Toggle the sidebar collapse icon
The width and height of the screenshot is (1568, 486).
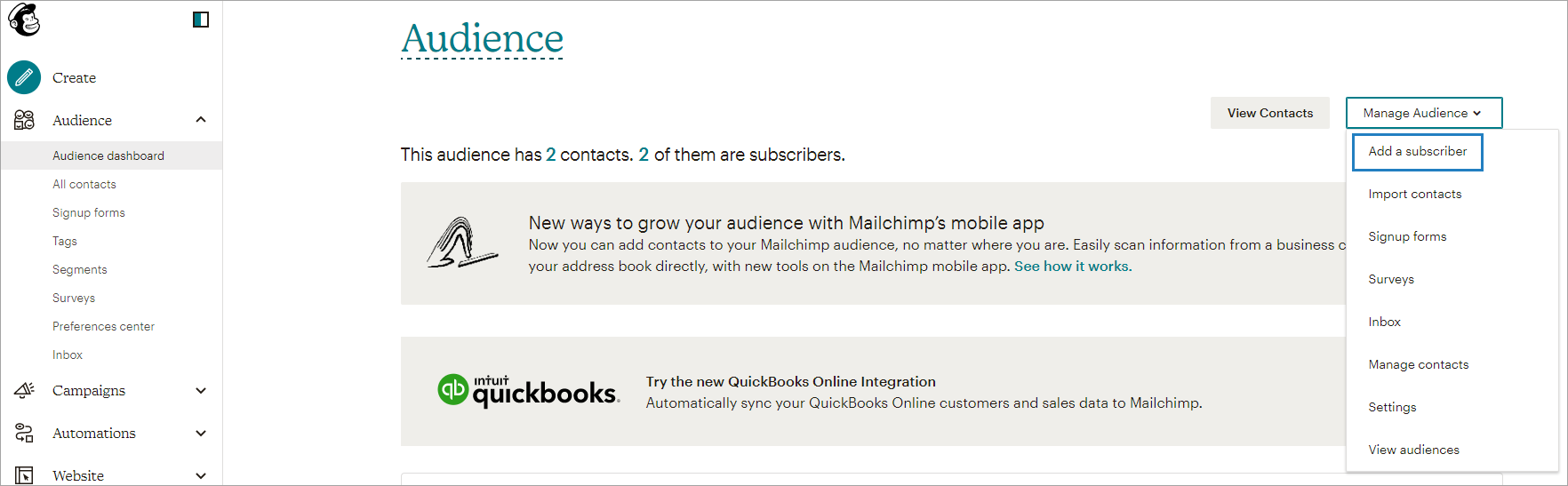pyautogui.click(x=201, y=20)
